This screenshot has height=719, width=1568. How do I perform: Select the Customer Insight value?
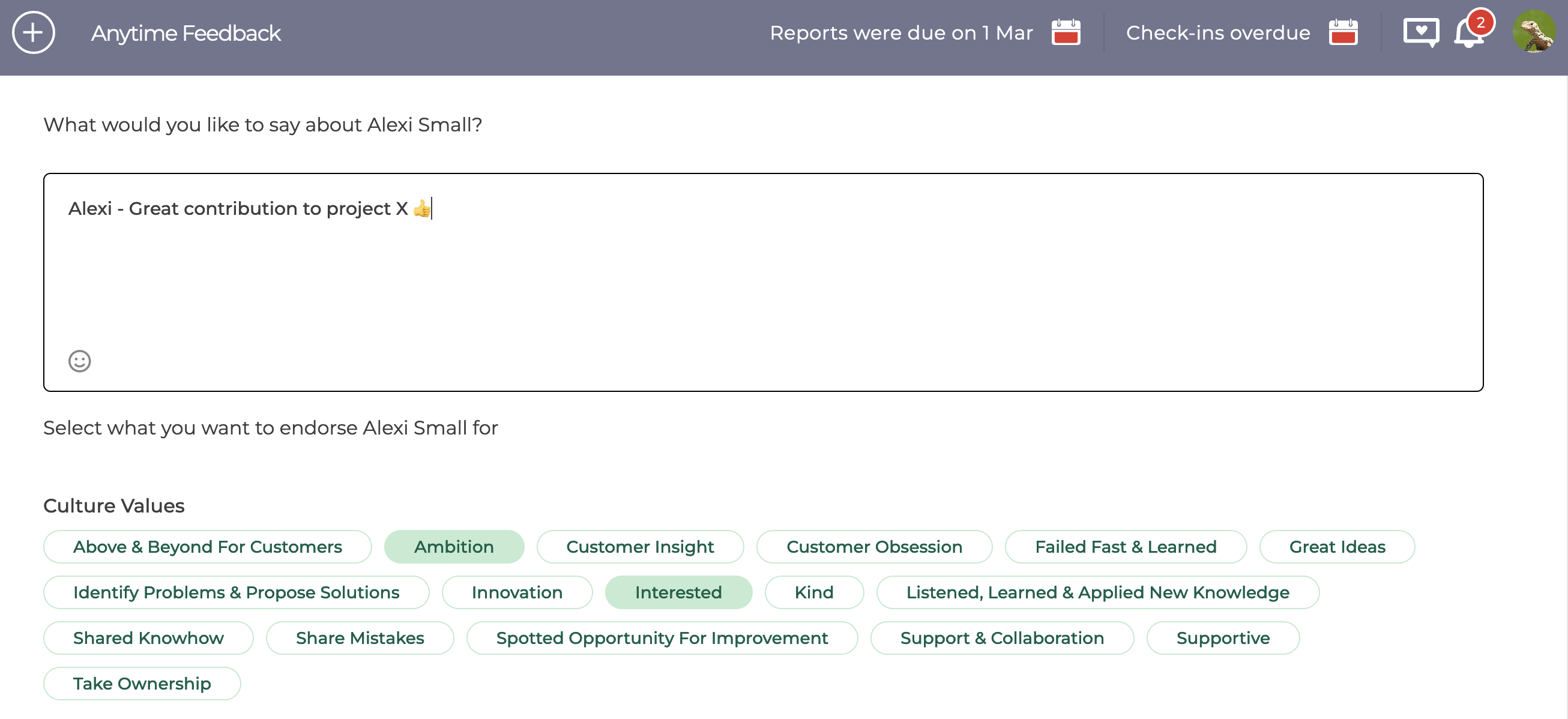click(640, 547)
